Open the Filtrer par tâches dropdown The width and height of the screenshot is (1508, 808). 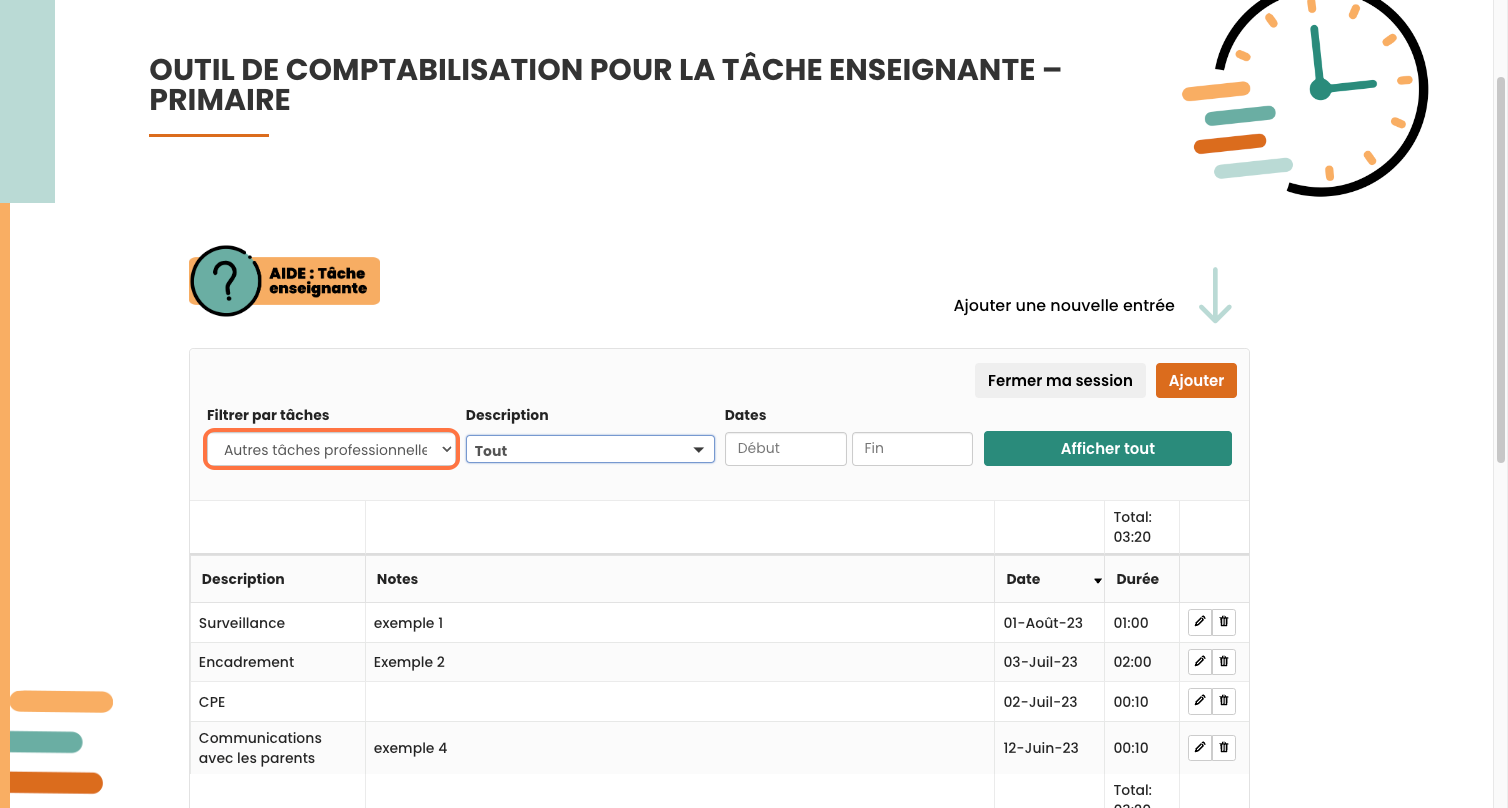click(x=331, y=450)
